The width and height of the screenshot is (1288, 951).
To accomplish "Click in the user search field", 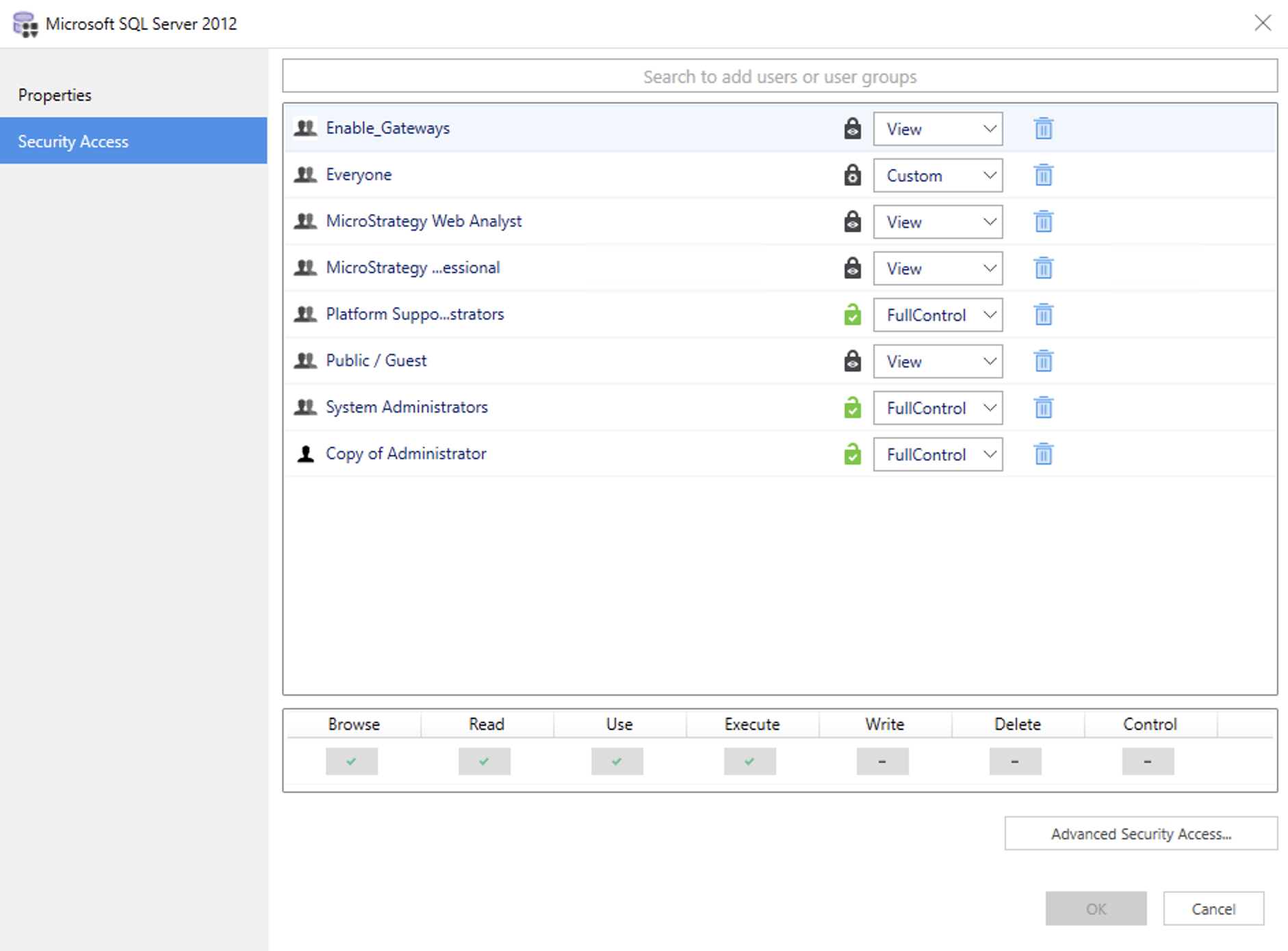I will click(x=780, y=77).
